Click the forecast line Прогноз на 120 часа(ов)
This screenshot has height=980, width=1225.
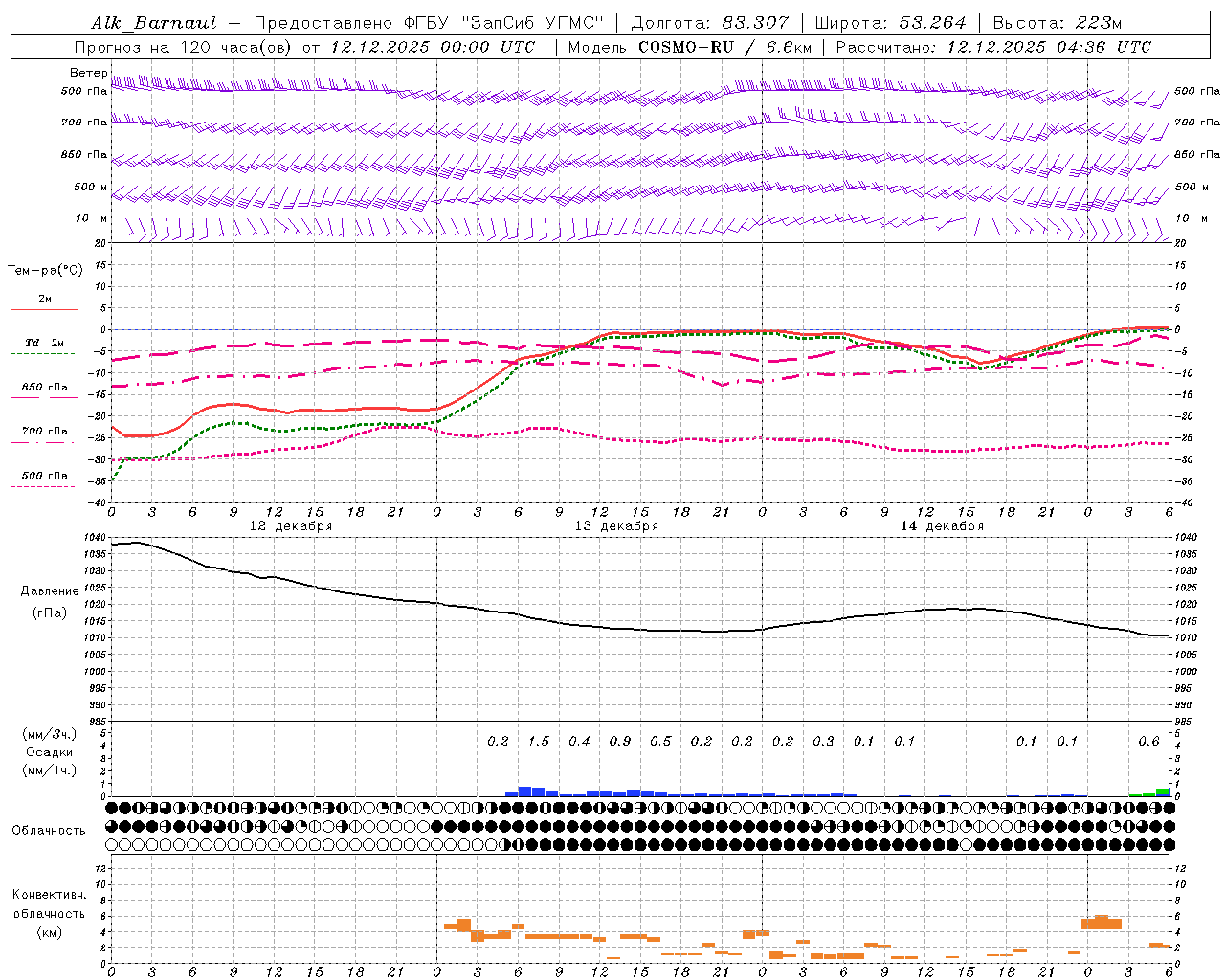[184, 47]
